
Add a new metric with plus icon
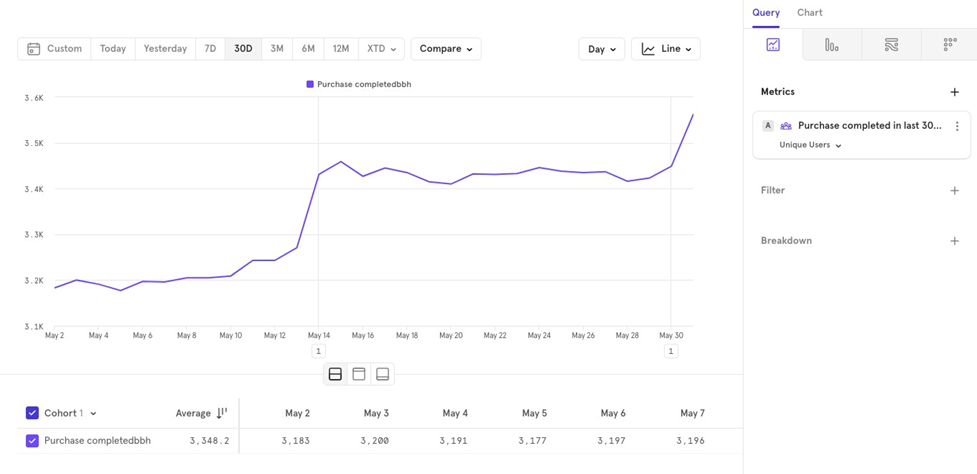point(954,92)
